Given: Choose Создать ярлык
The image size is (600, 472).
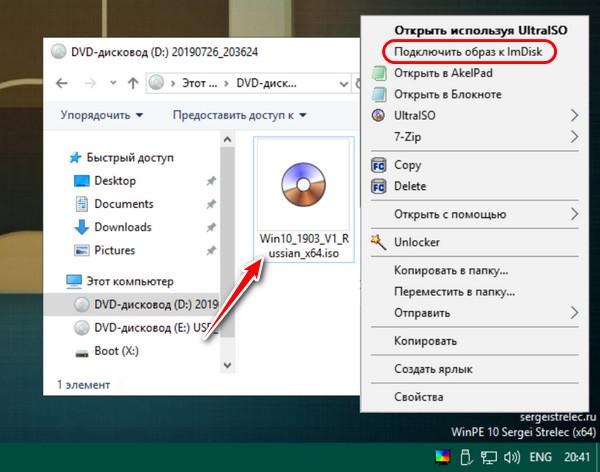Looking at the screenshot, I should coord(433,369).
